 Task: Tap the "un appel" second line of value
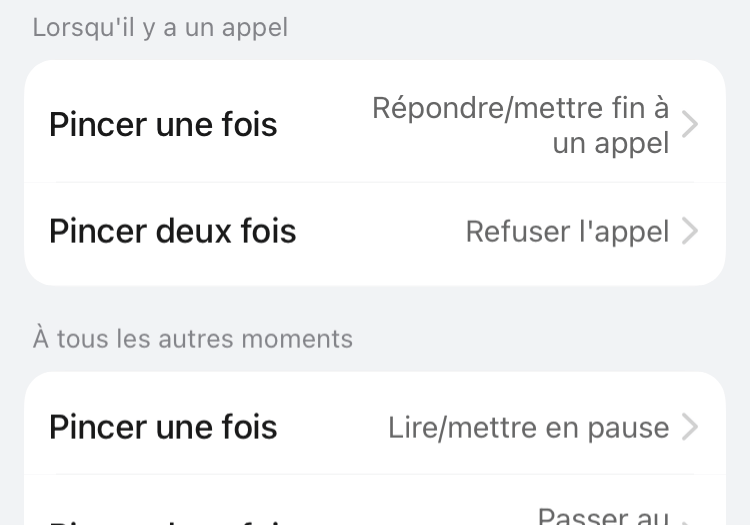(610, 144)
